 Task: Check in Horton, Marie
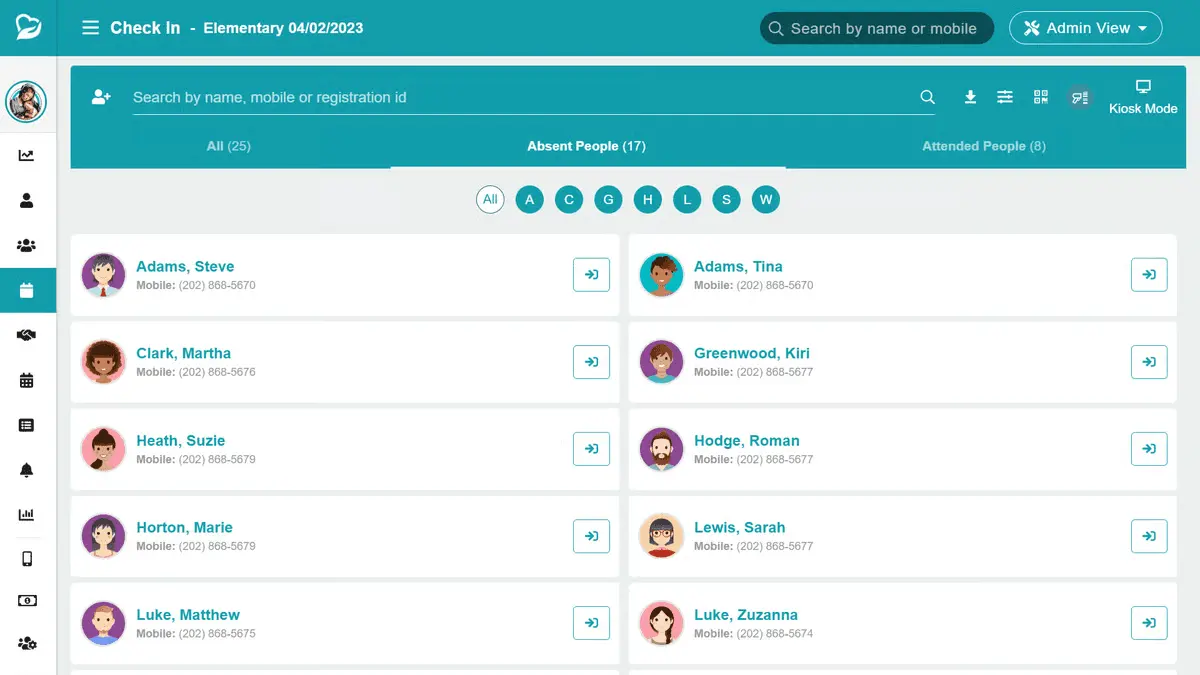(591, 536)
